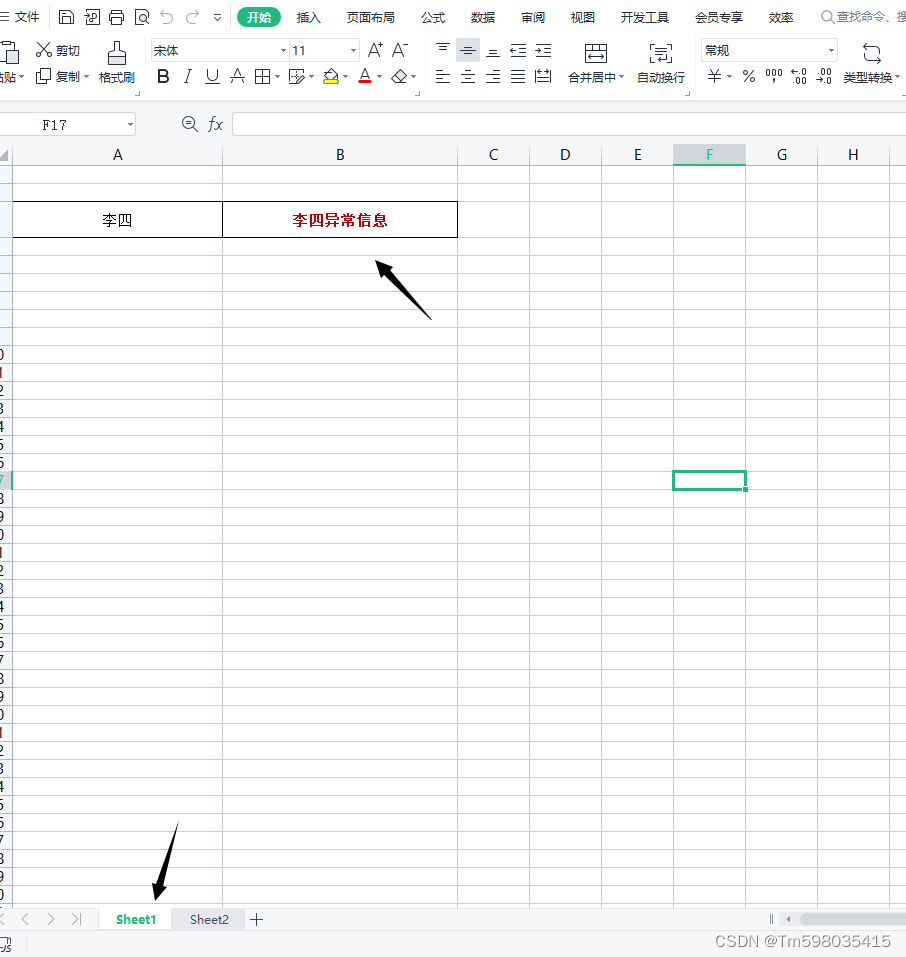Toggle horizontal center alignment

pos(468,76)
